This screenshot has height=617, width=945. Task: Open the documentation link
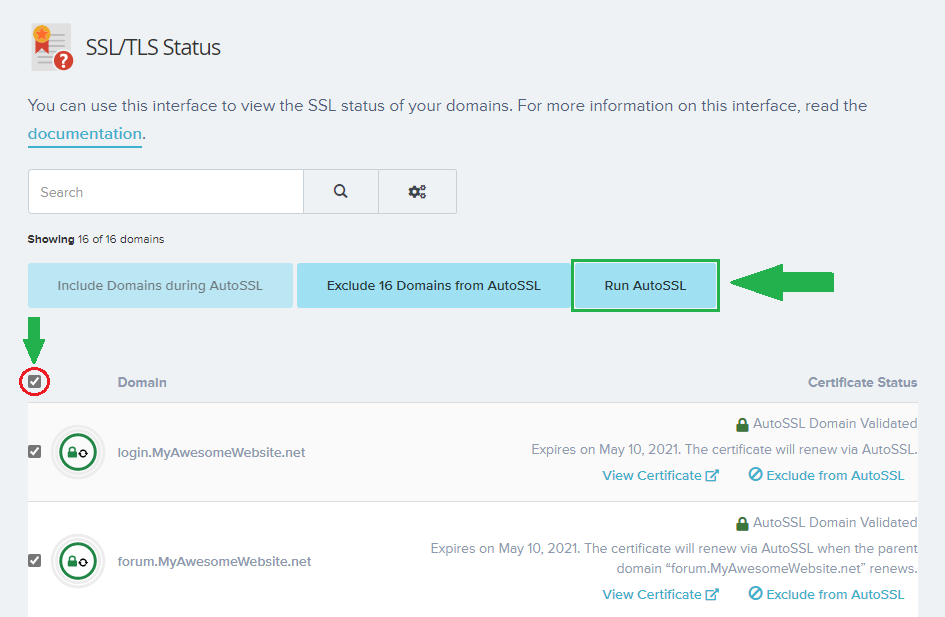click(x=85, y=134)
